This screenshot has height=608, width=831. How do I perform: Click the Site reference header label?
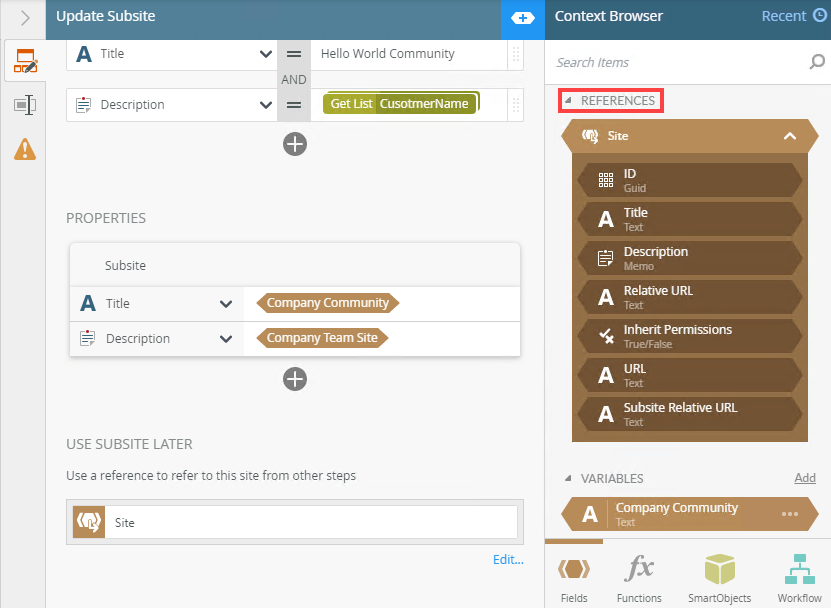(x=617, y=136)
